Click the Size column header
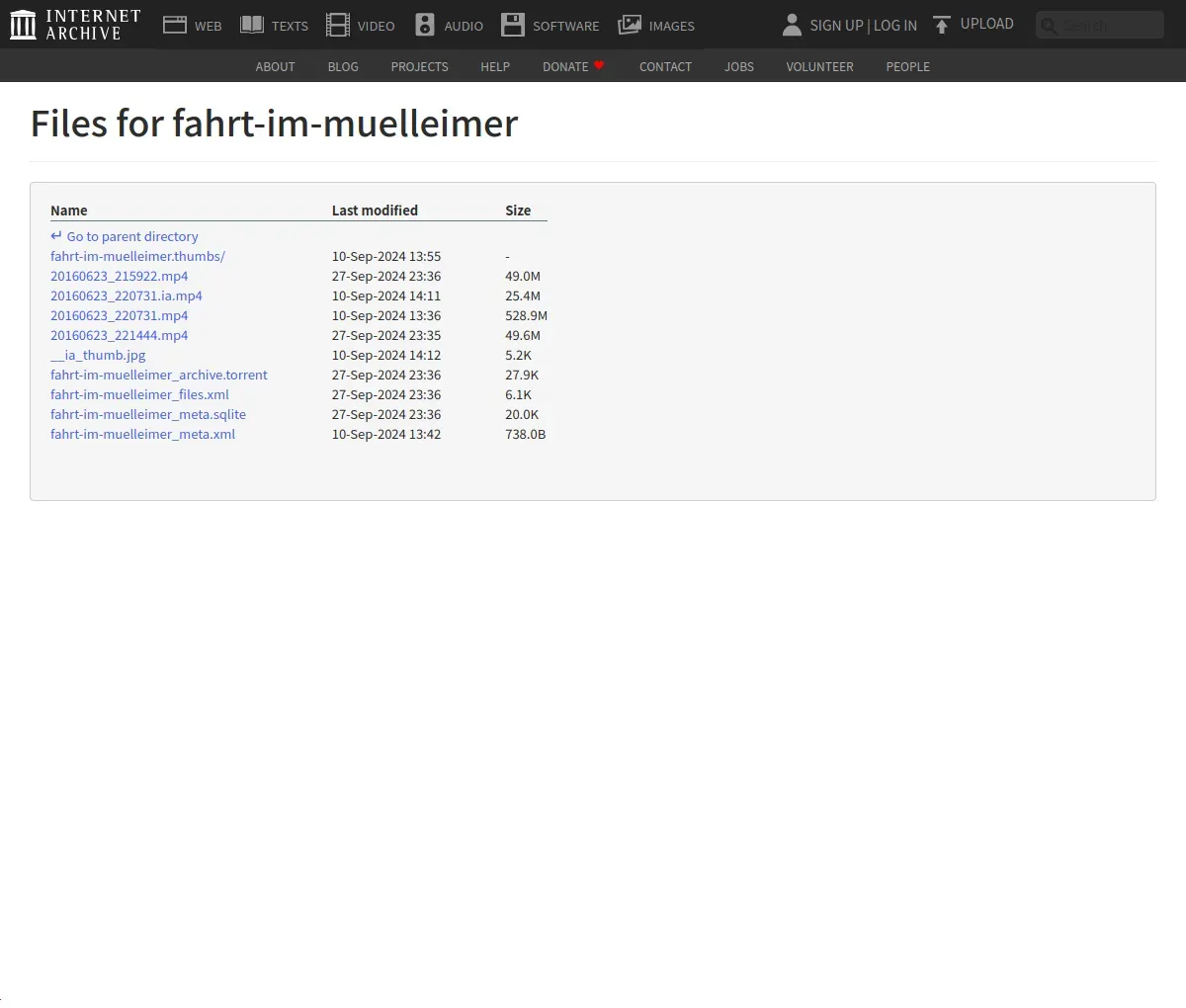This screenshot has height=1008, width=1186. point(518,210)
